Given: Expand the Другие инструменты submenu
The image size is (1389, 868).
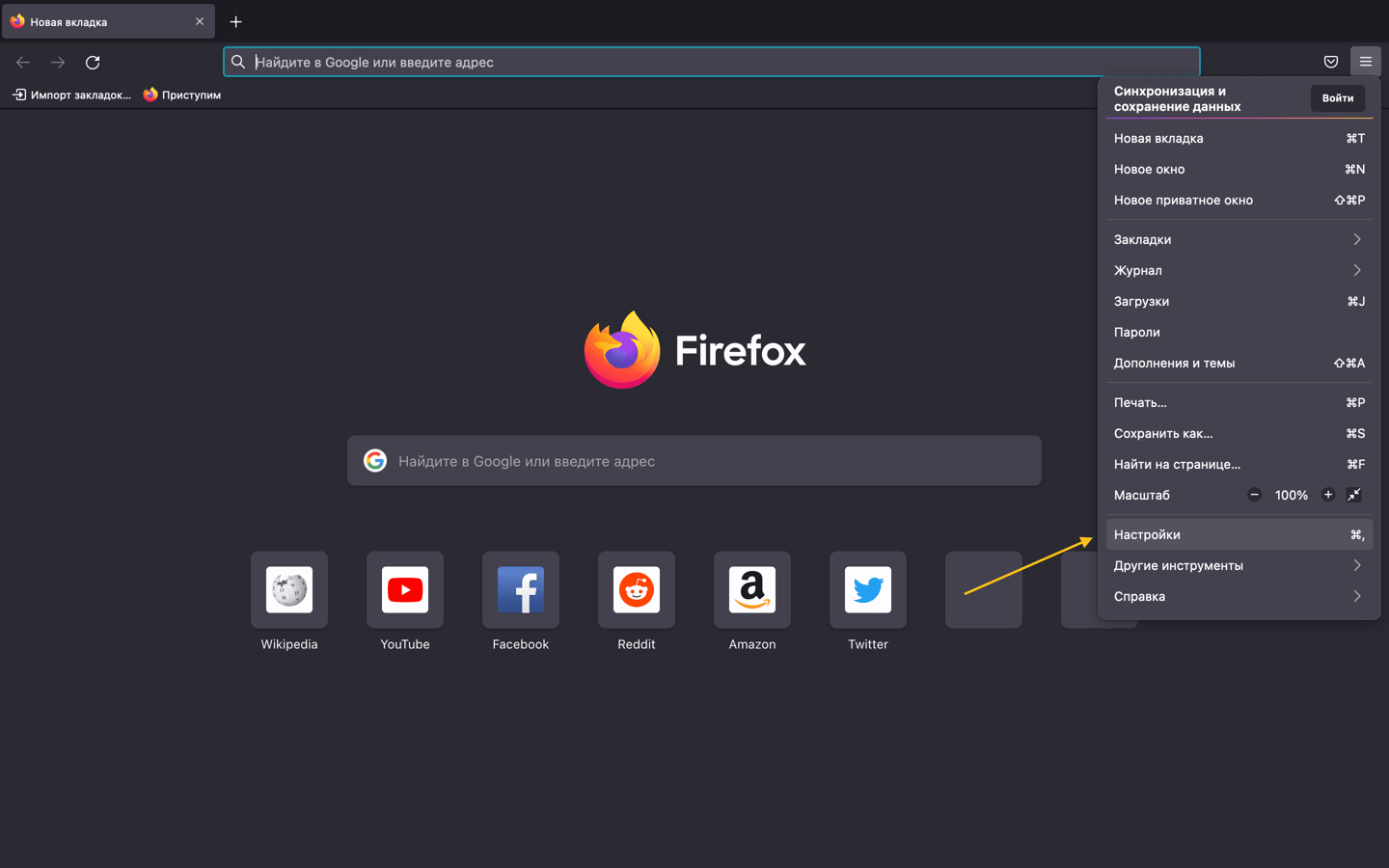Looking at the screenshot, I should coord(1239,565).
